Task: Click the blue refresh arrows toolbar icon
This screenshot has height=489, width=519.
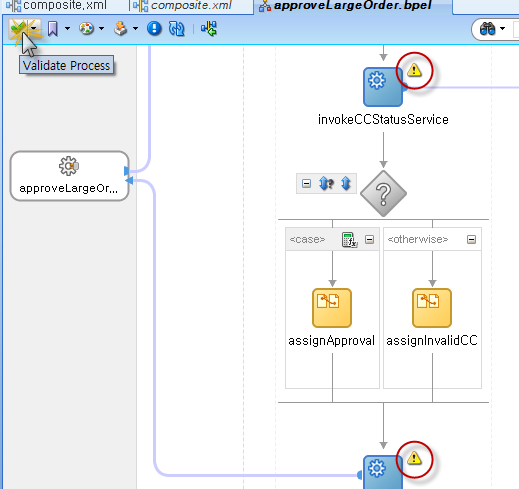Action: pyautogui.click(x=176, y=29)
